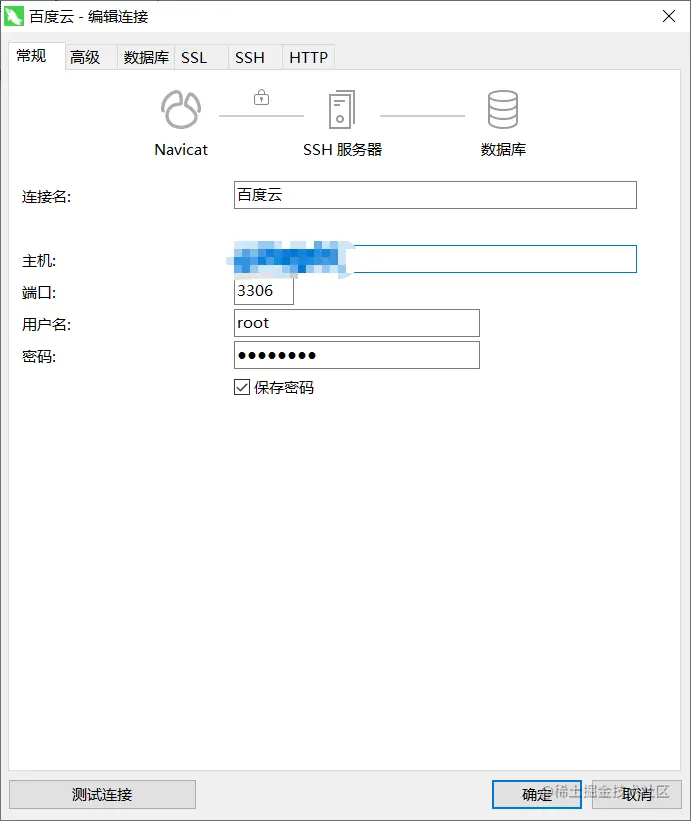Click the padlock icon on connection line
691x821 pixels.
click(x=261, y=97)
